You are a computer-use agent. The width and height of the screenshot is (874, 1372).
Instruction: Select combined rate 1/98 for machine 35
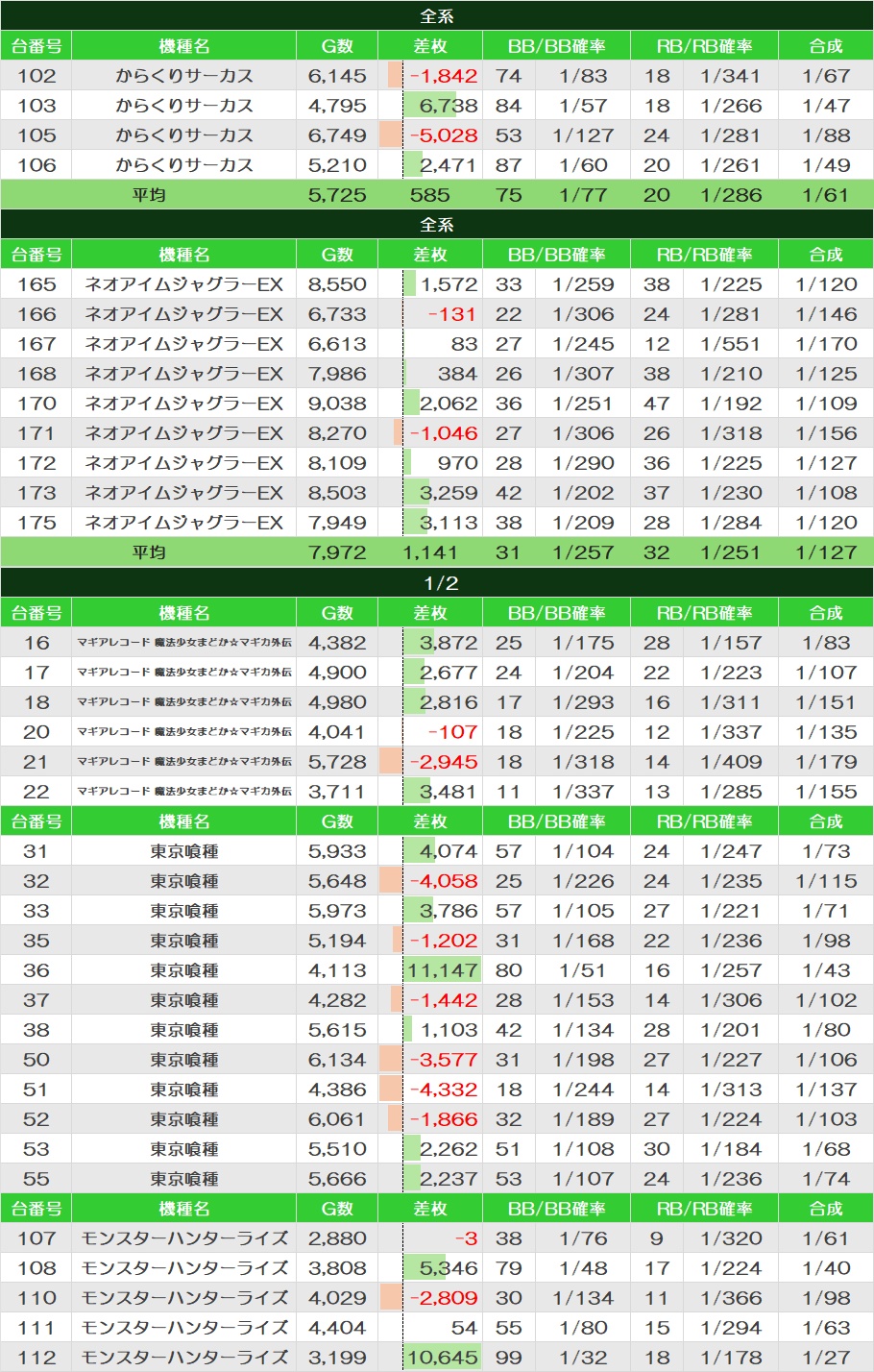[x=827, y=941]
